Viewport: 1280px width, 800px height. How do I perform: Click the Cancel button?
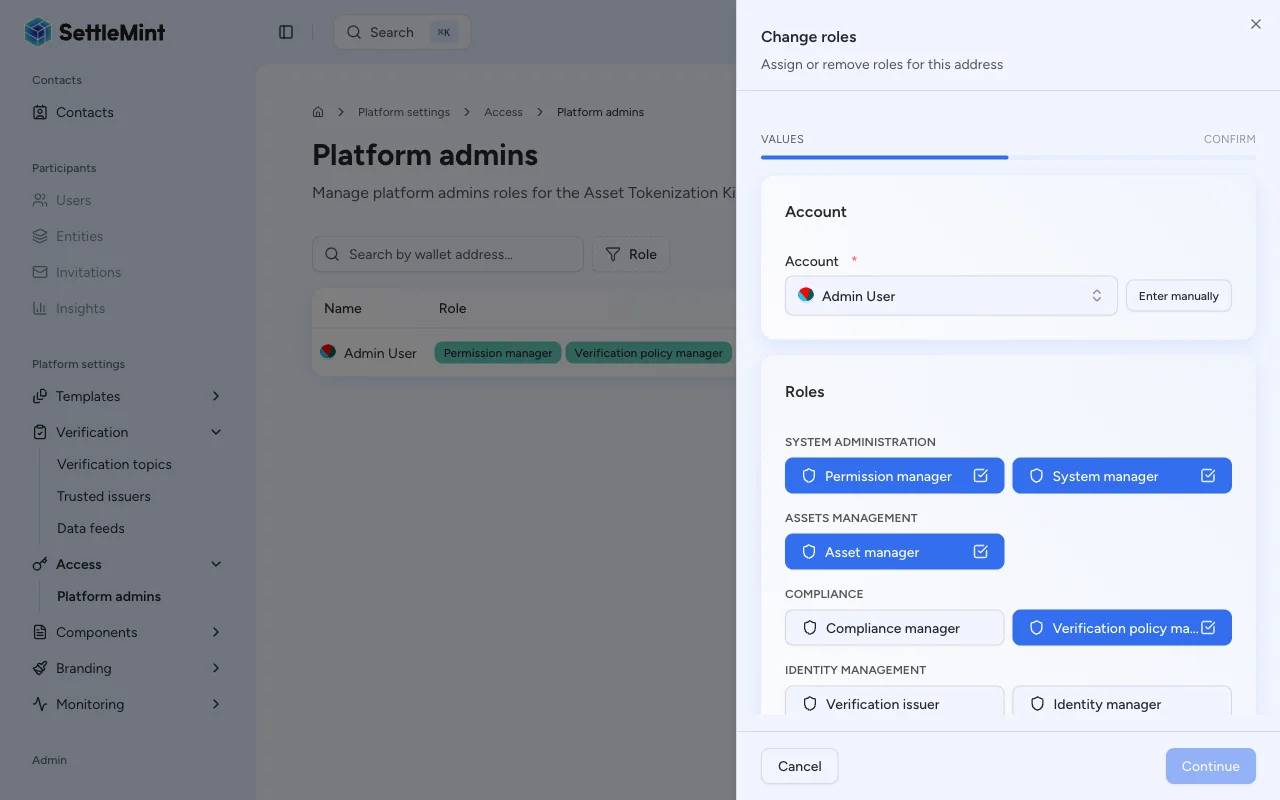pyautogui.click(x=799, y=766)
